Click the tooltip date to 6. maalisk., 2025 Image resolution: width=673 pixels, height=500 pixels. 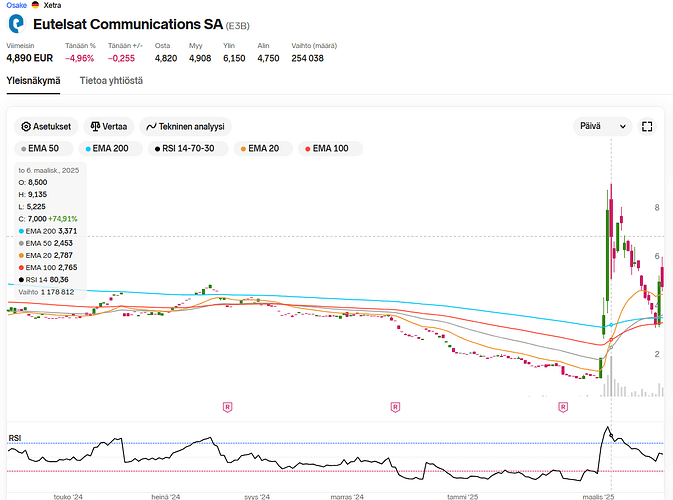click(x=49, y=170)
